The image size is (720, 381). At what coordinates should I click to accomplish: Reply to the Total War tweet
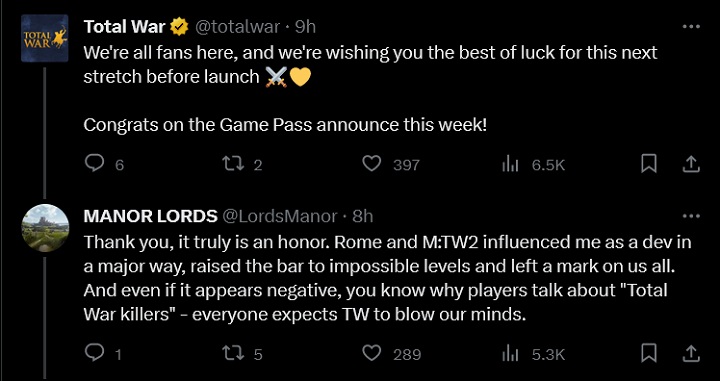(x=95, y=163)
